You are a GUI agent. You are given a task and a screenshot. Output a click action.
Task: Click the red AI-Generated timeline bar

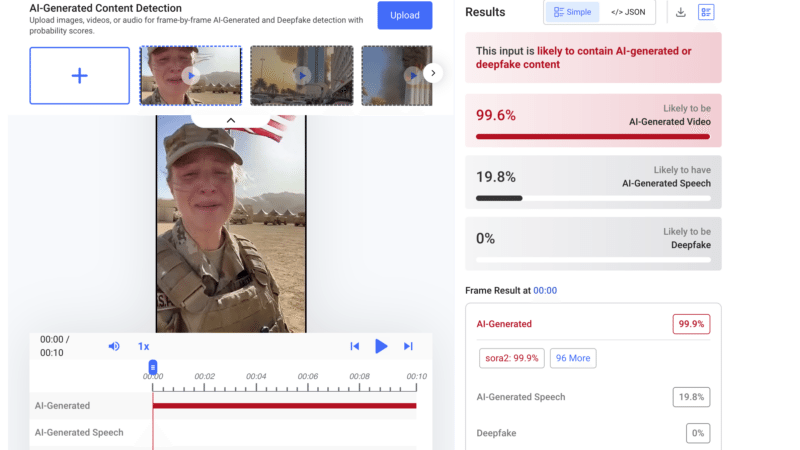285,406
